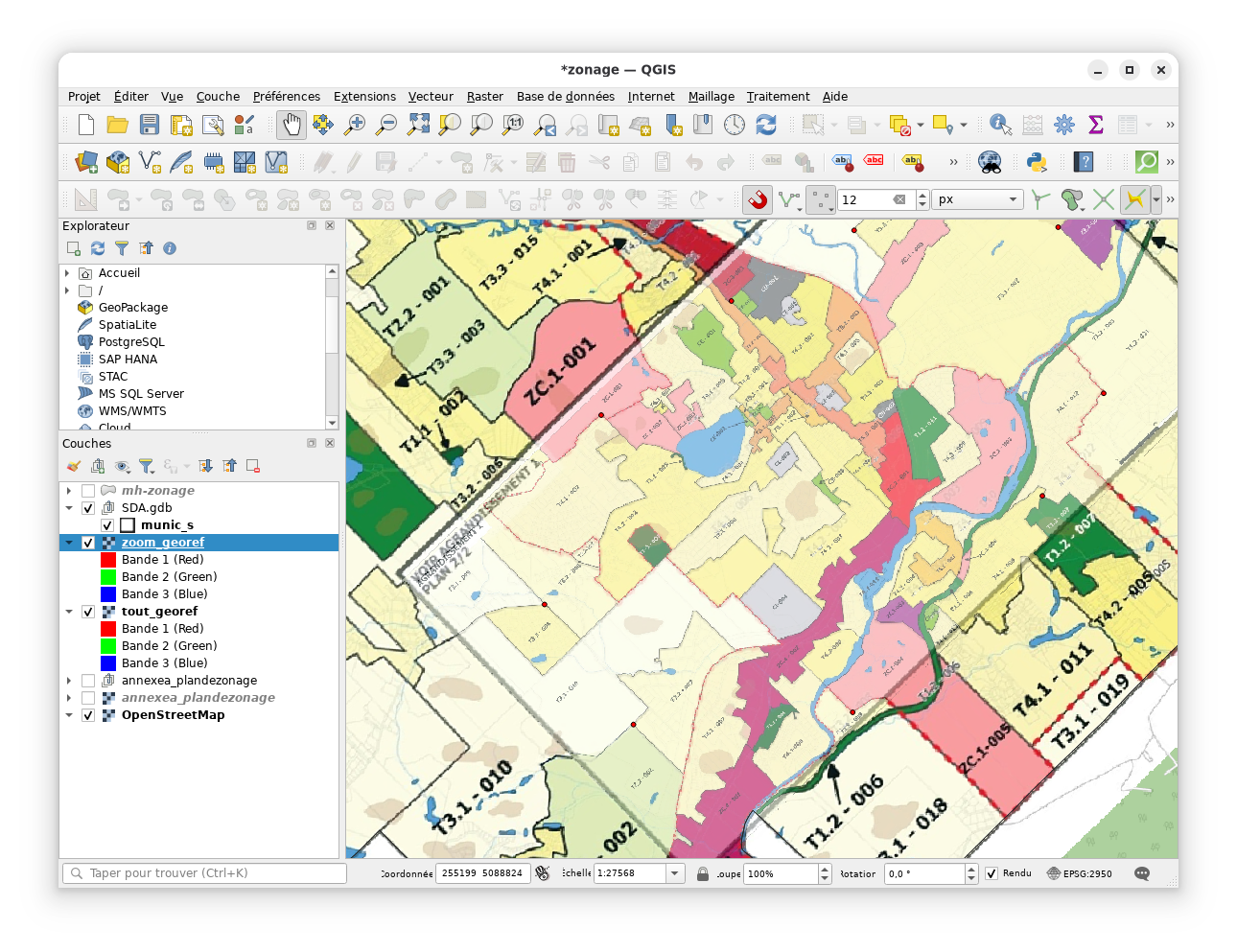Enable snapping with the magnet icon
The height and width of the screenshot is (952, 1237).
757,199
